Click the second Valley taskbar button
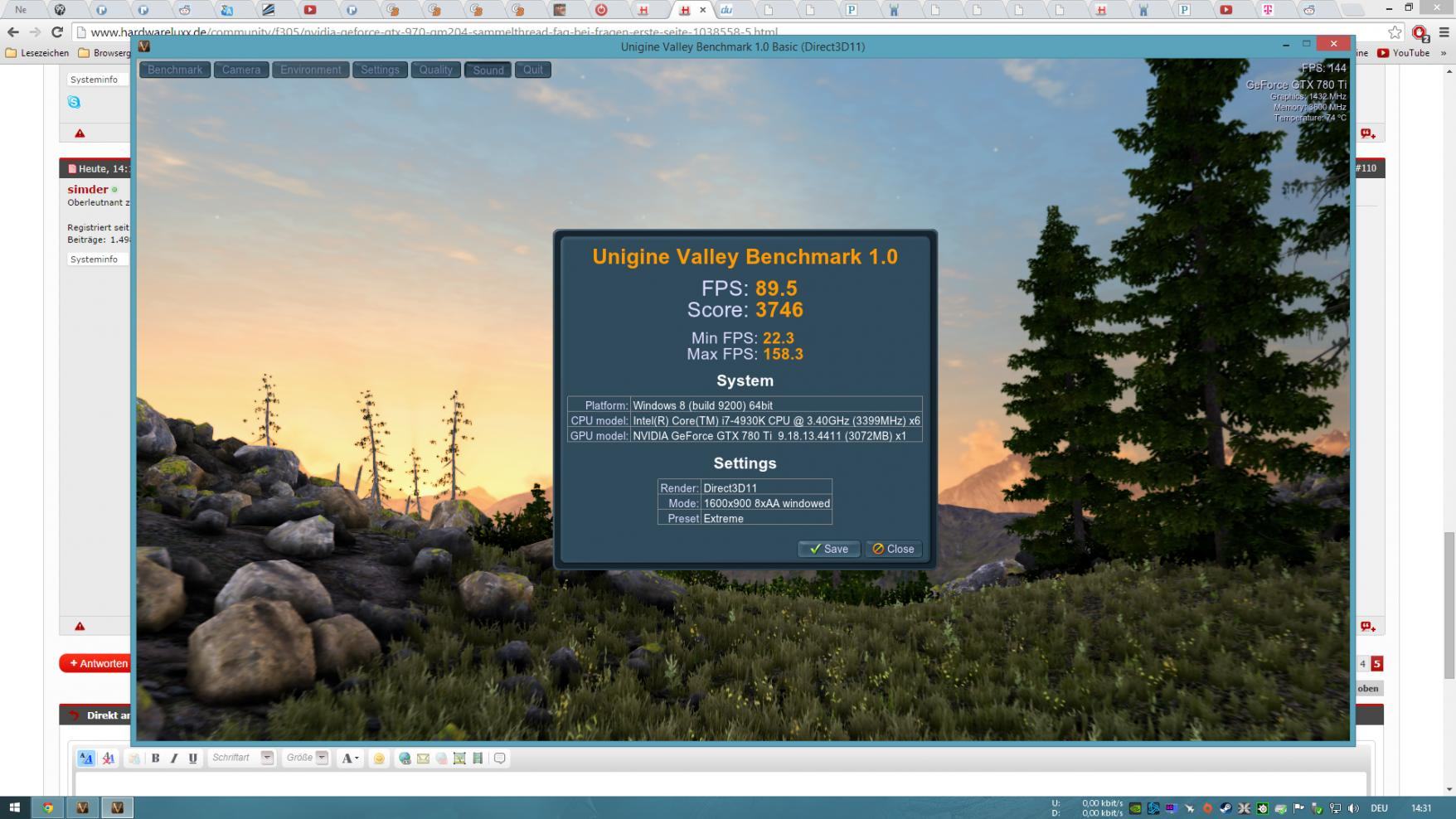1456x819 pixels. (117, 807)
